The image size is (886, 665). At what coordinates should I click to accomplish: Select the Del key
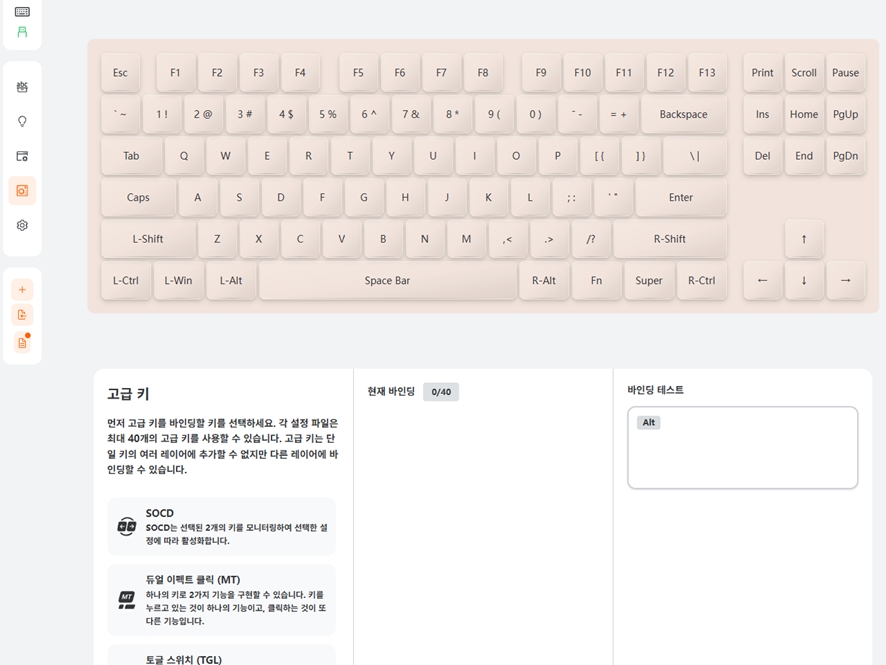[762, 155]
